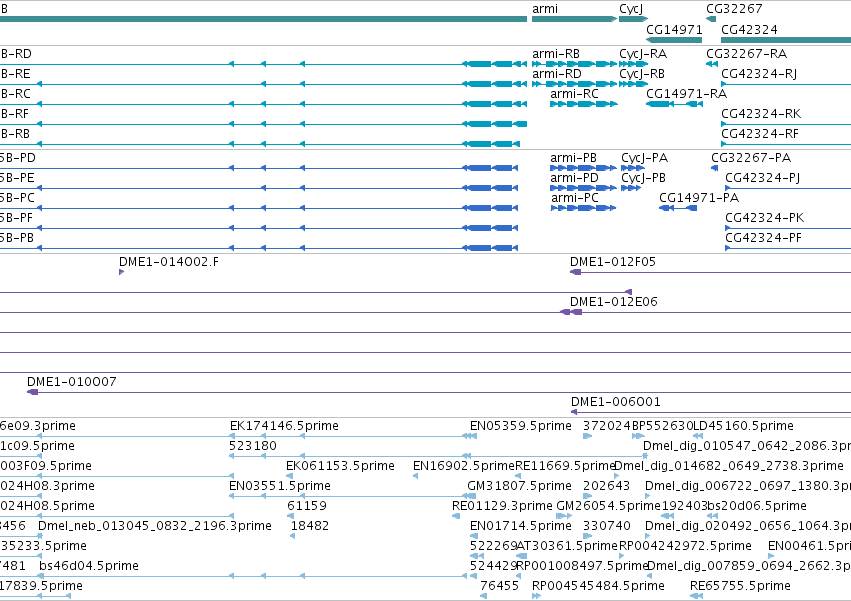Select the CG42324-PF protein label
Viewport: 851px width, 601px height.
pyautogui.click(x=764, y=238)
